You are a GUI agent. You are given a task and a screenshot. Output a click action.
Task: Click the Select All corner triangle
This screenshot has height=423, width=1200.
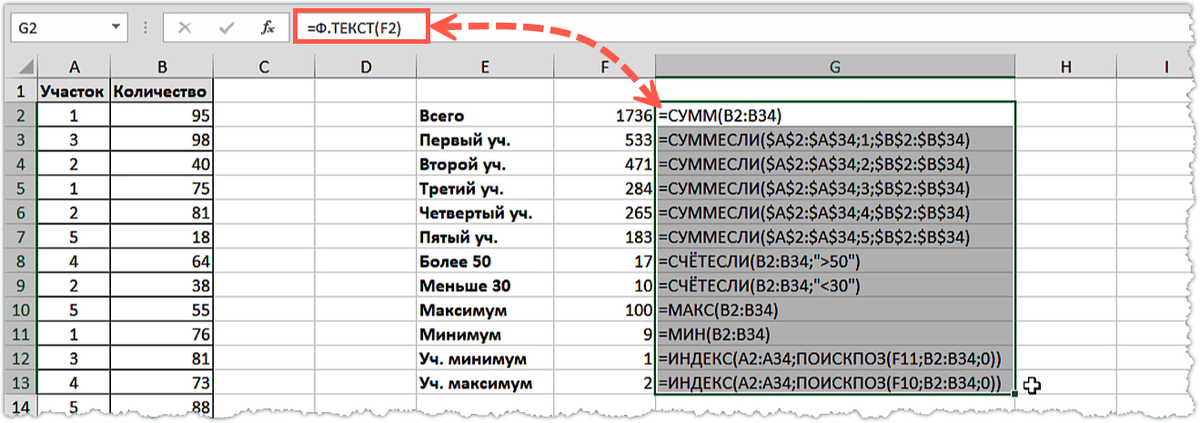[24, 66]
